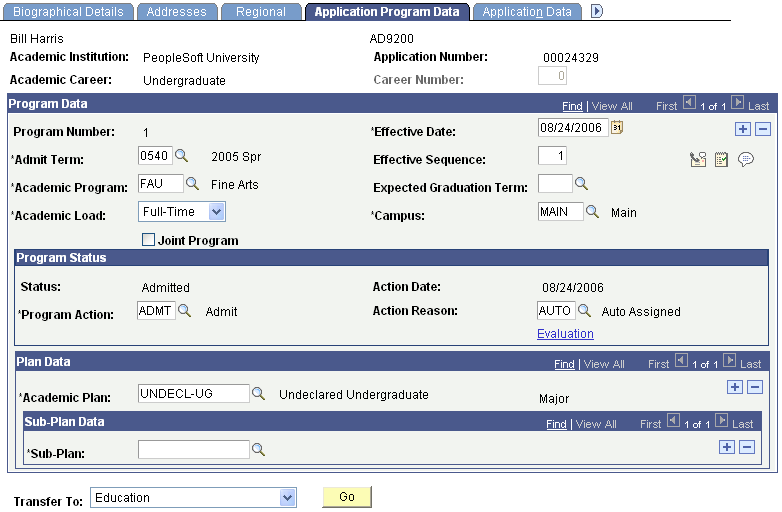Click the '2005 Spr' term description
Image resolution: width=782 pixels, height=512 pixels.
click(236, 157)
